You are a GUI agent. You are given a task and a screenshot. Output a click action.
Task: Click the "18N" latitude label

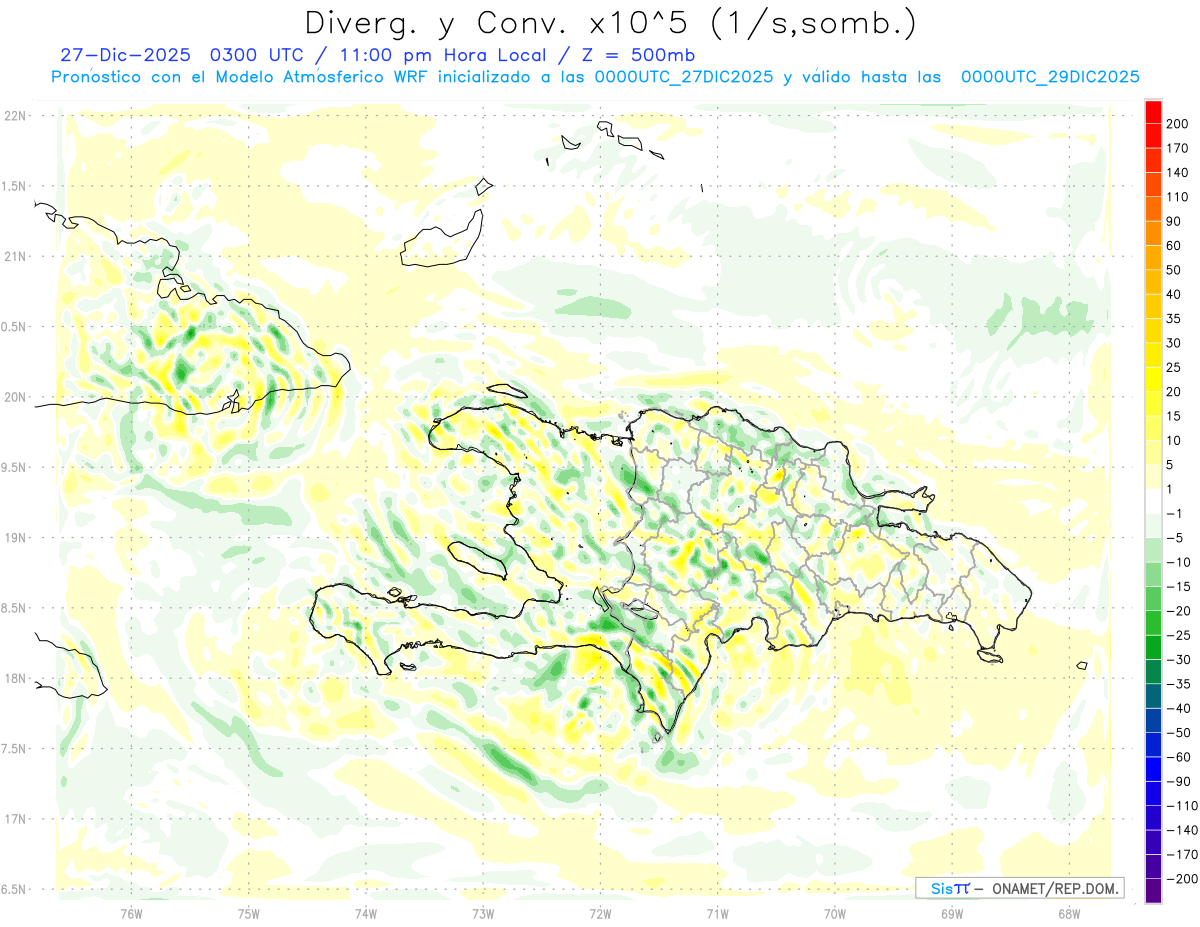(x=15, y=678)
